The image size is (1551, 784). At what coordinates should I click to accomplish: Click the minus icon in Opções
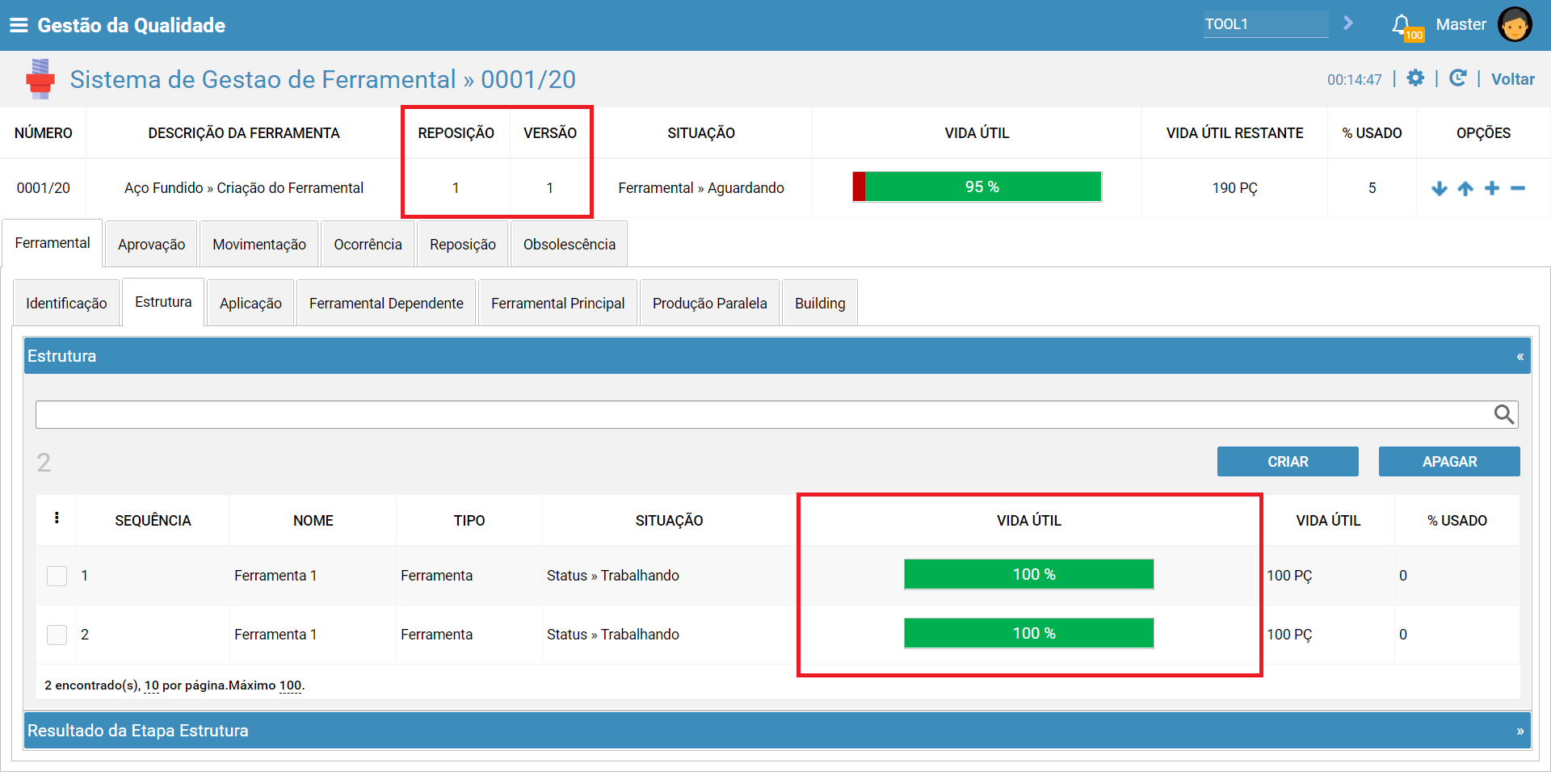[x=1518, y=188]
